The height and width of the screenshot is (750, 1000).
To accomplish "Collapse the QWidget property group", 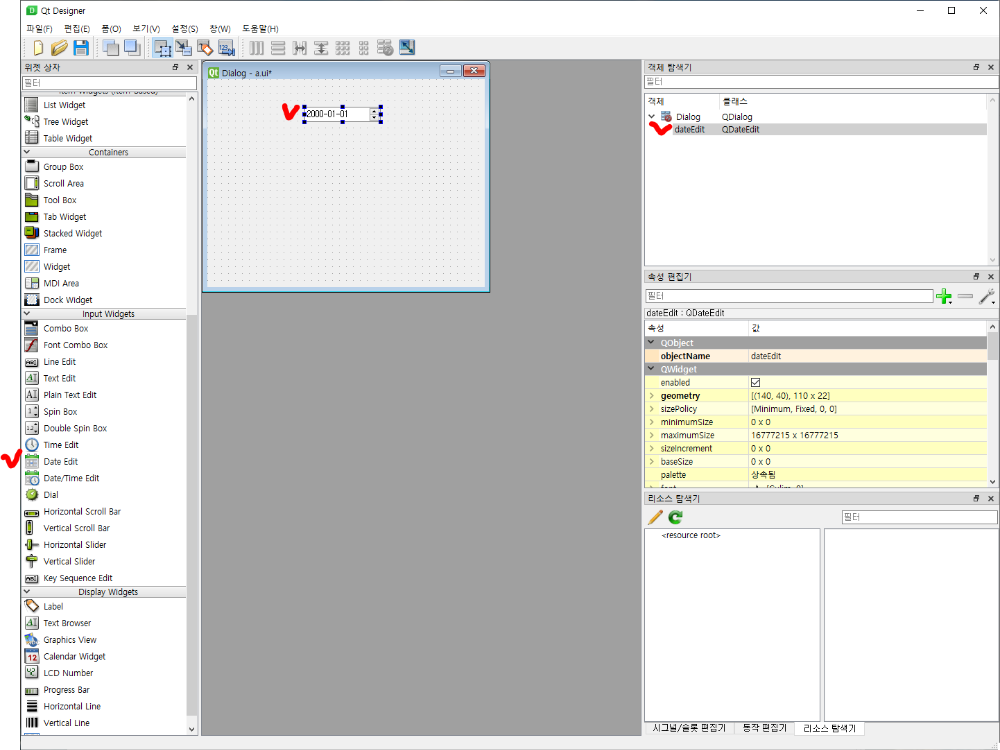I will [651, 369].
